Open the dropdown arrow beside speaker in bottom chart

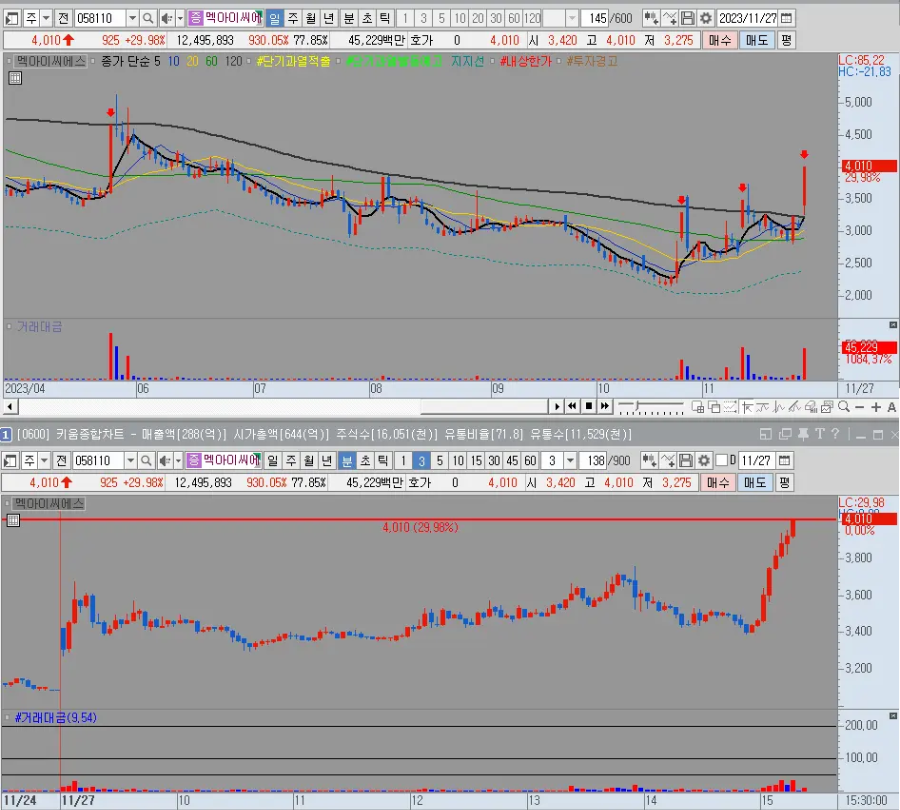click(x=178, y=460)
